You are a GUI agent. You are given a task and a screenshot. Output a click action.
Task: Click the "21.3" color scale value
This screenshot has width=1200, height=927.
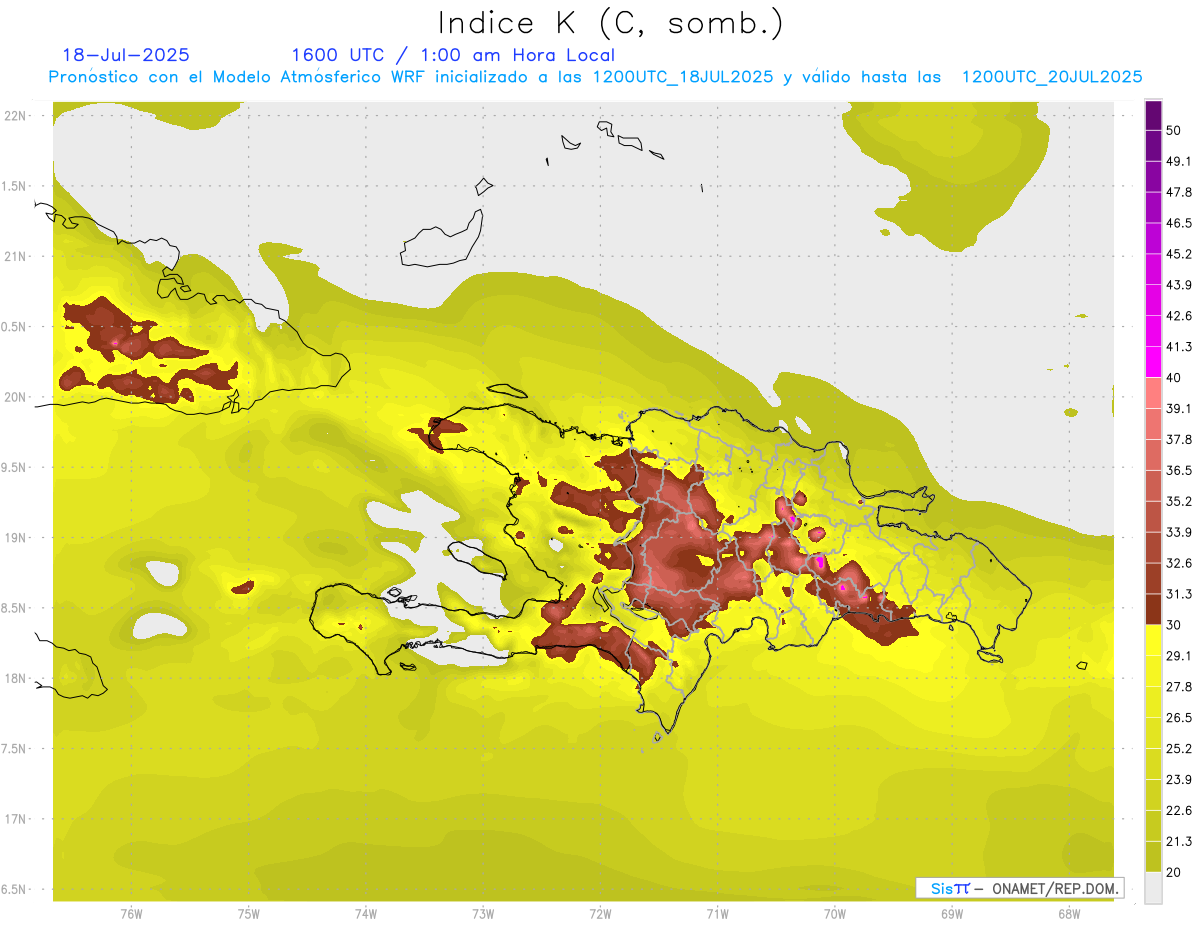[x=1179, y=841]
